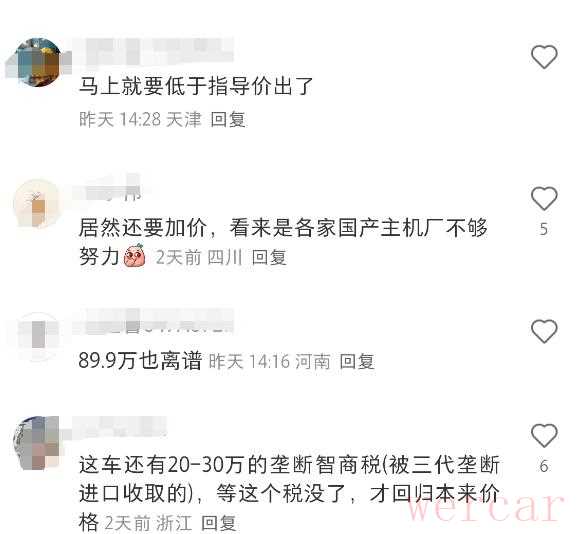This screenshot has width=578, height=534.
Task: Open the first commenter's avatar
Action: [37, 62]
